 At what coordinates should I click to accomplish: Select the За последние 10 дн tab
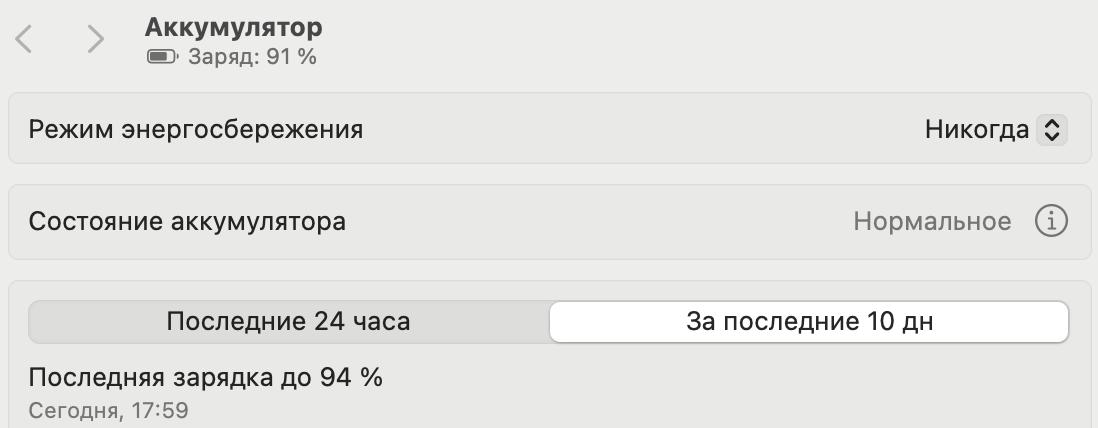[x=809, y=322]
